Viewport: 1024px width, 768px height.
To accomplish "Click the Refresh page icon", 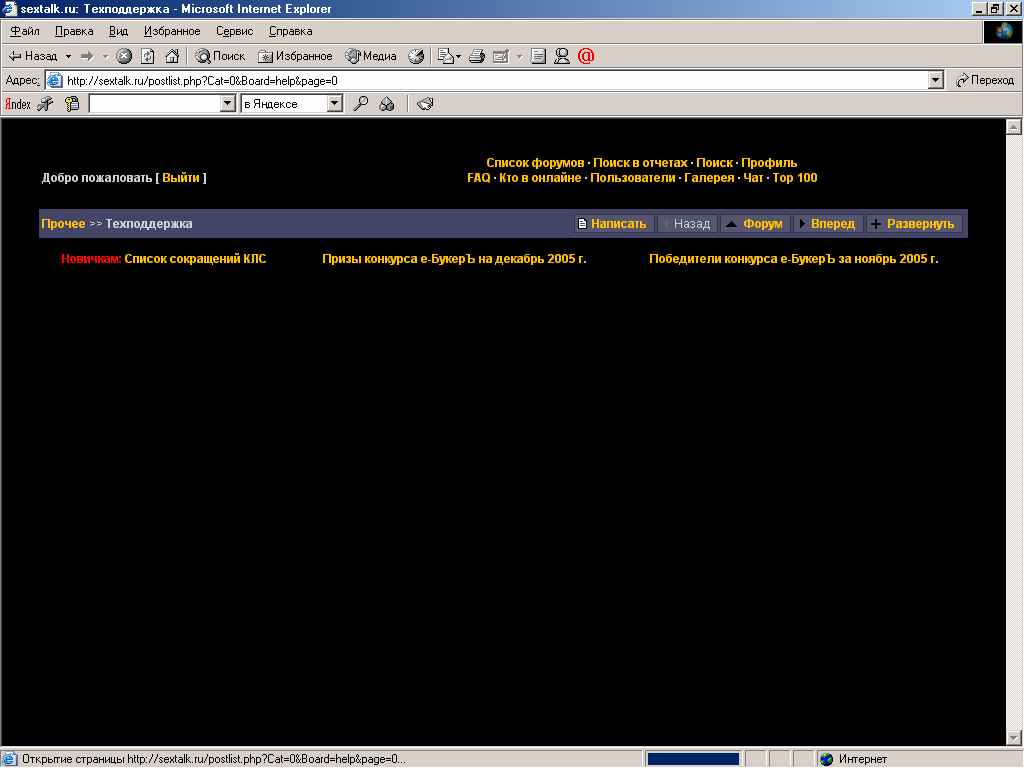I will 148,56.
